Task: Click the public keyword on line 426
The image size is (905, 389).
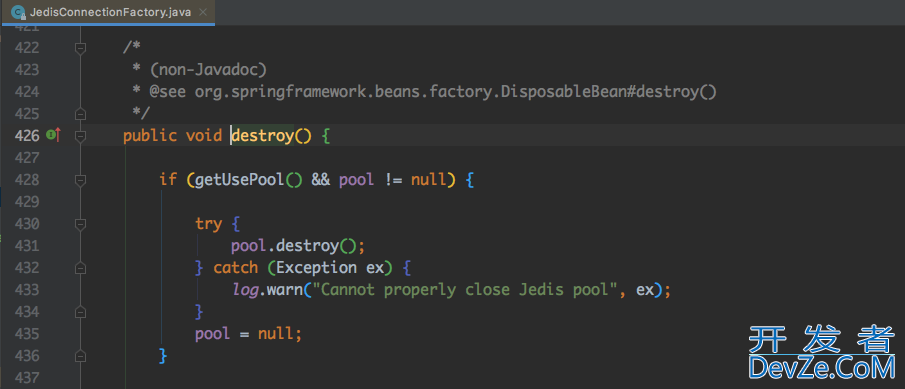Action: [150, 136]
